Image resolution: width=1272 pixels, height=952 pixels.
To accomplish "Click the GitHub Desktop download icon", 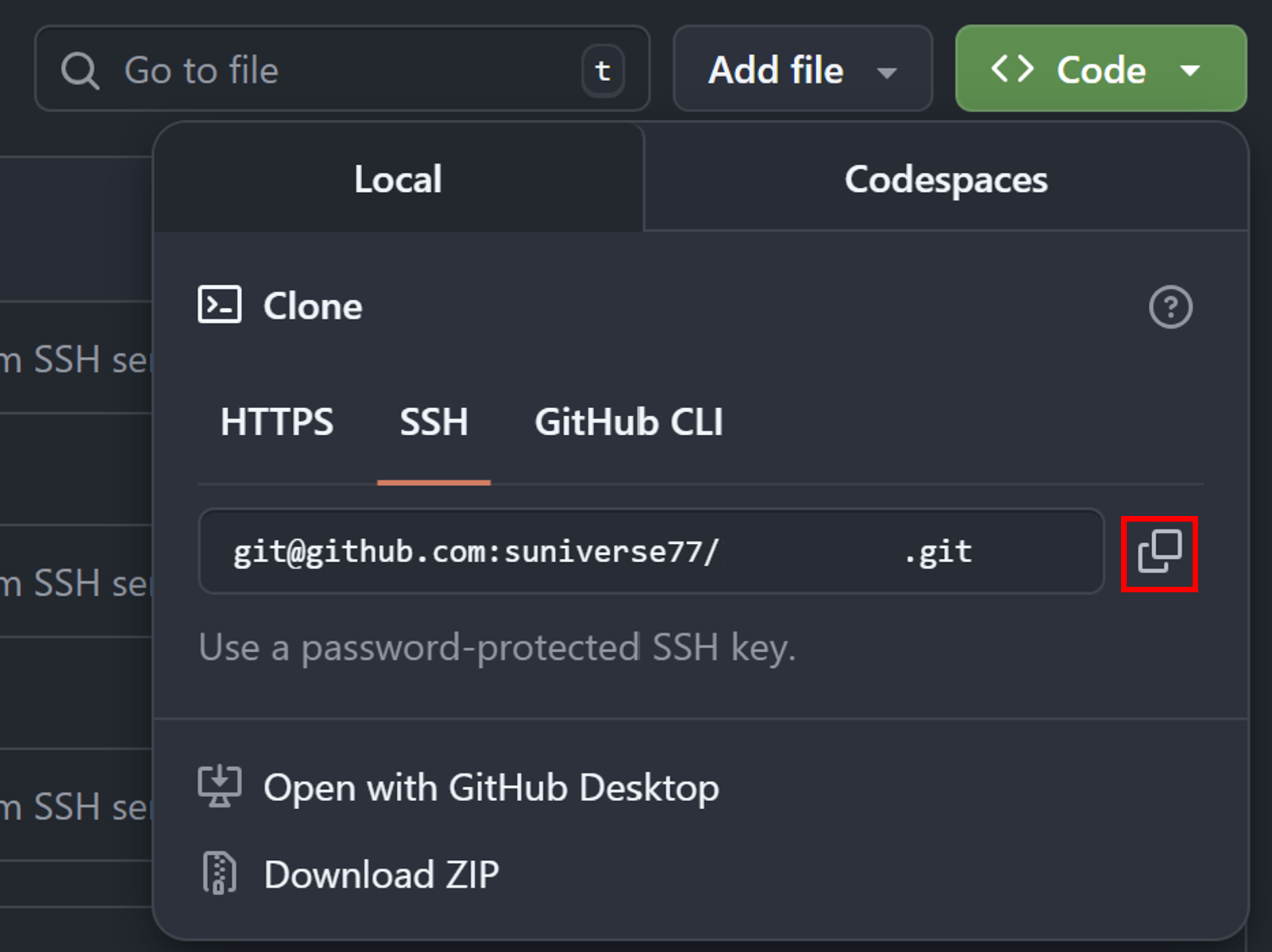I will tap(219, 786).
